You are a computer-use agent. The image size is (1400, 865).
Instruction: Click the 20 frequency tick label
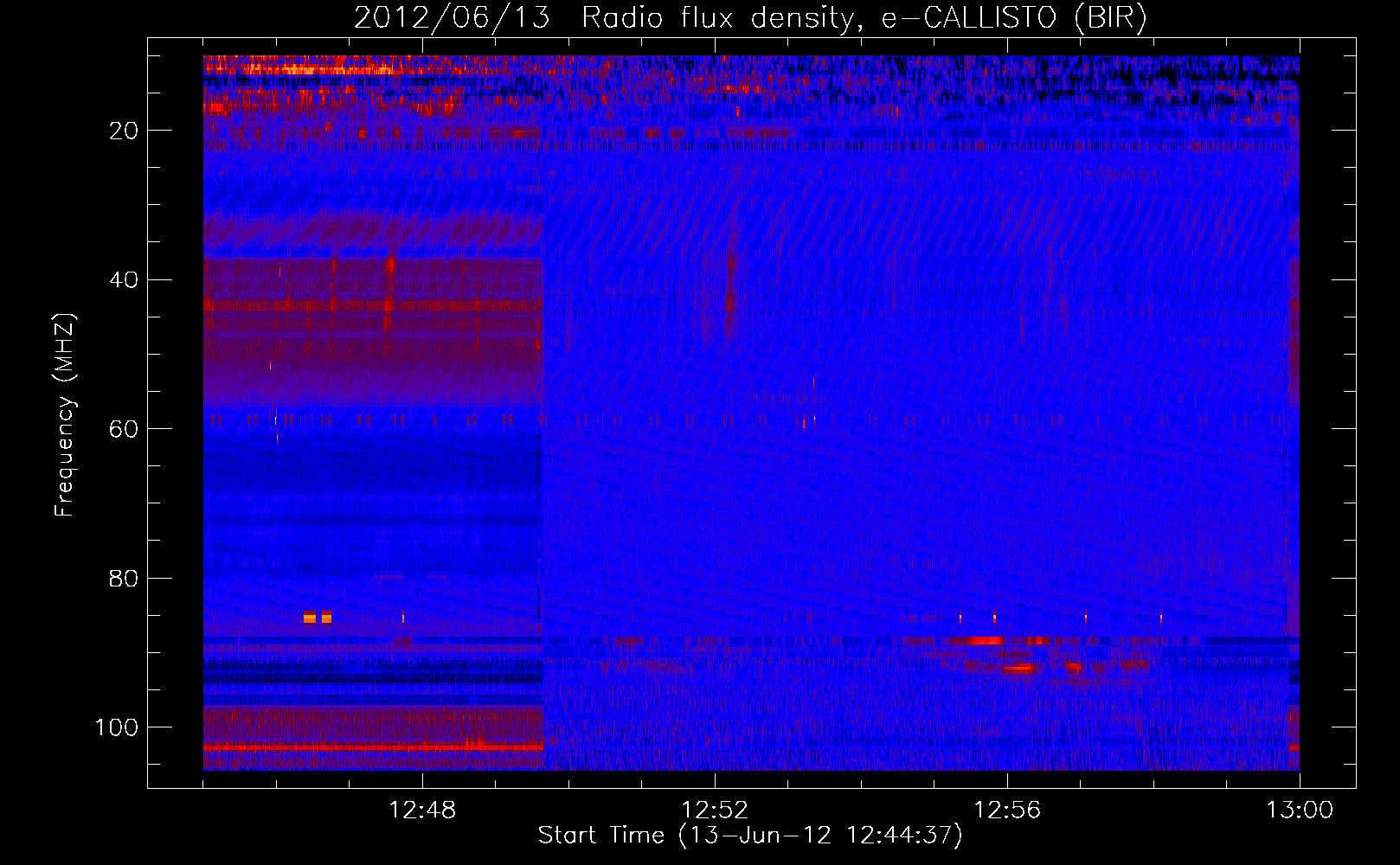[124, 131]
